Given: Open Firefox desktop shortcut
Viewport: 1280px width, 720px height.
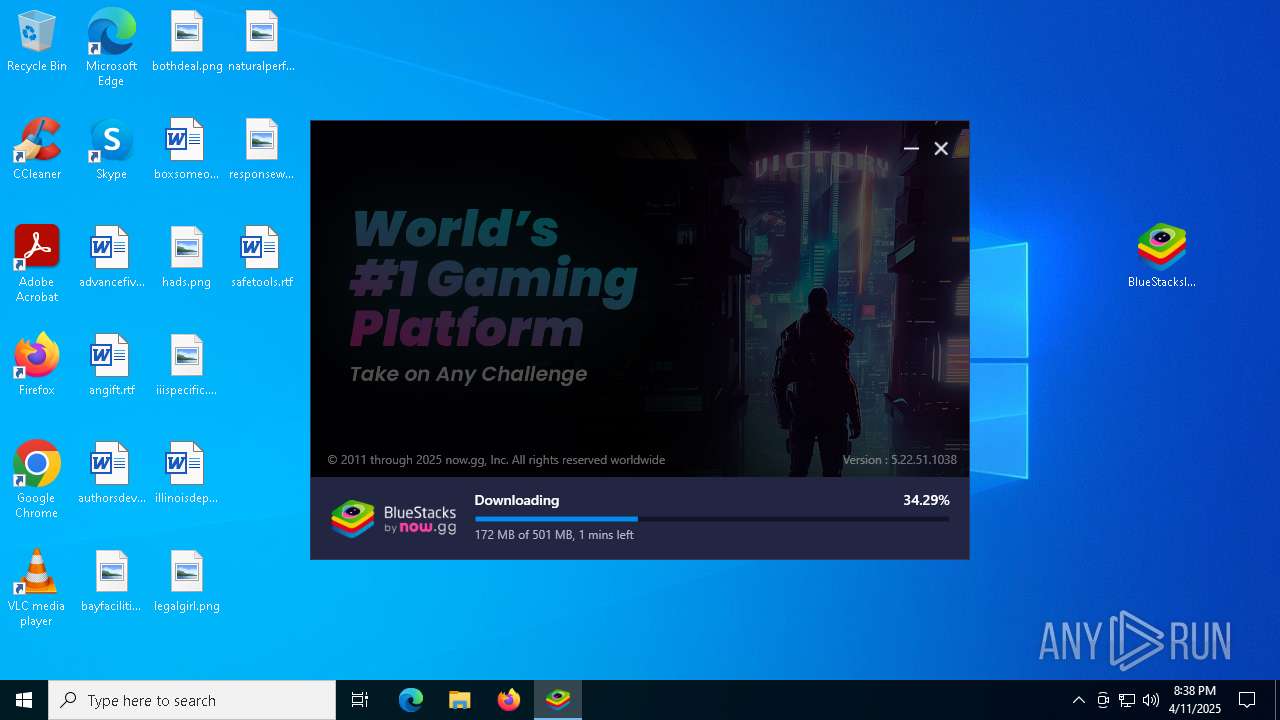Looking at the screenshot, I should click(x=37, y=366).
